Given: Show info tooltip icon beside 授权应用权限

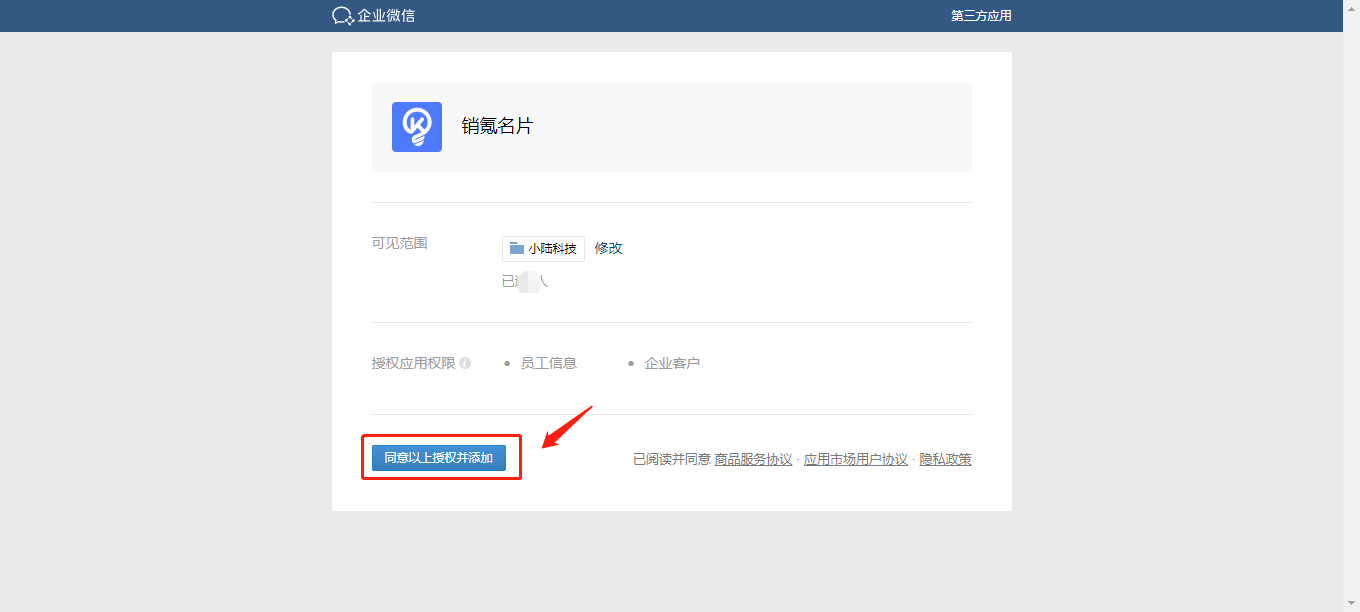Looking at the screenshot, I should coord(465,363).
